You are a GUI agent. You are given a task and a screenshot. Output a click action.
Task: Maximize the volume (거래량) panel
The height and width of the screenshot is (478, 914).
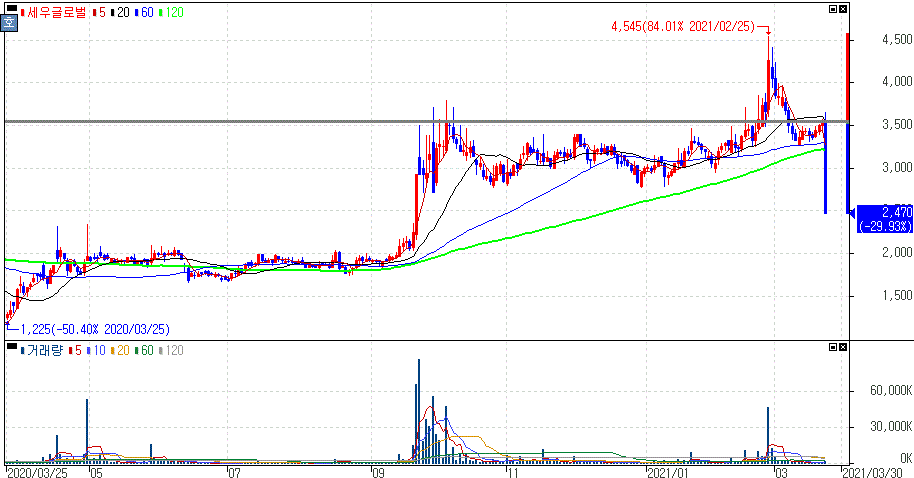pyautogui.click(x=833, y=347)
